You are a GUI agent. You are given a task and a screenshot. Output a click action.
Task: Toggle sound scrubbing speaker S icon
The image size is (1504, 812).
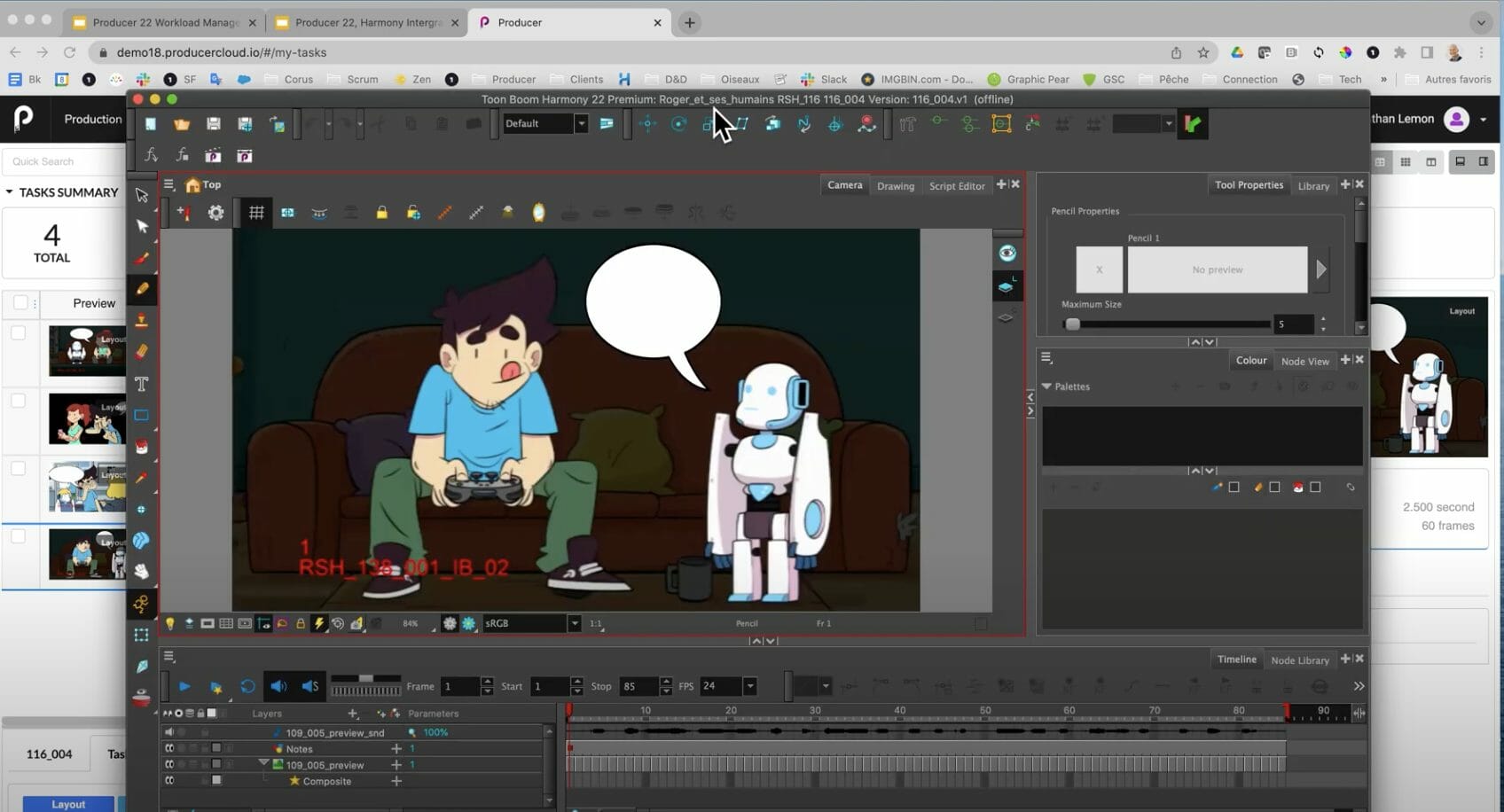[310, 687]
